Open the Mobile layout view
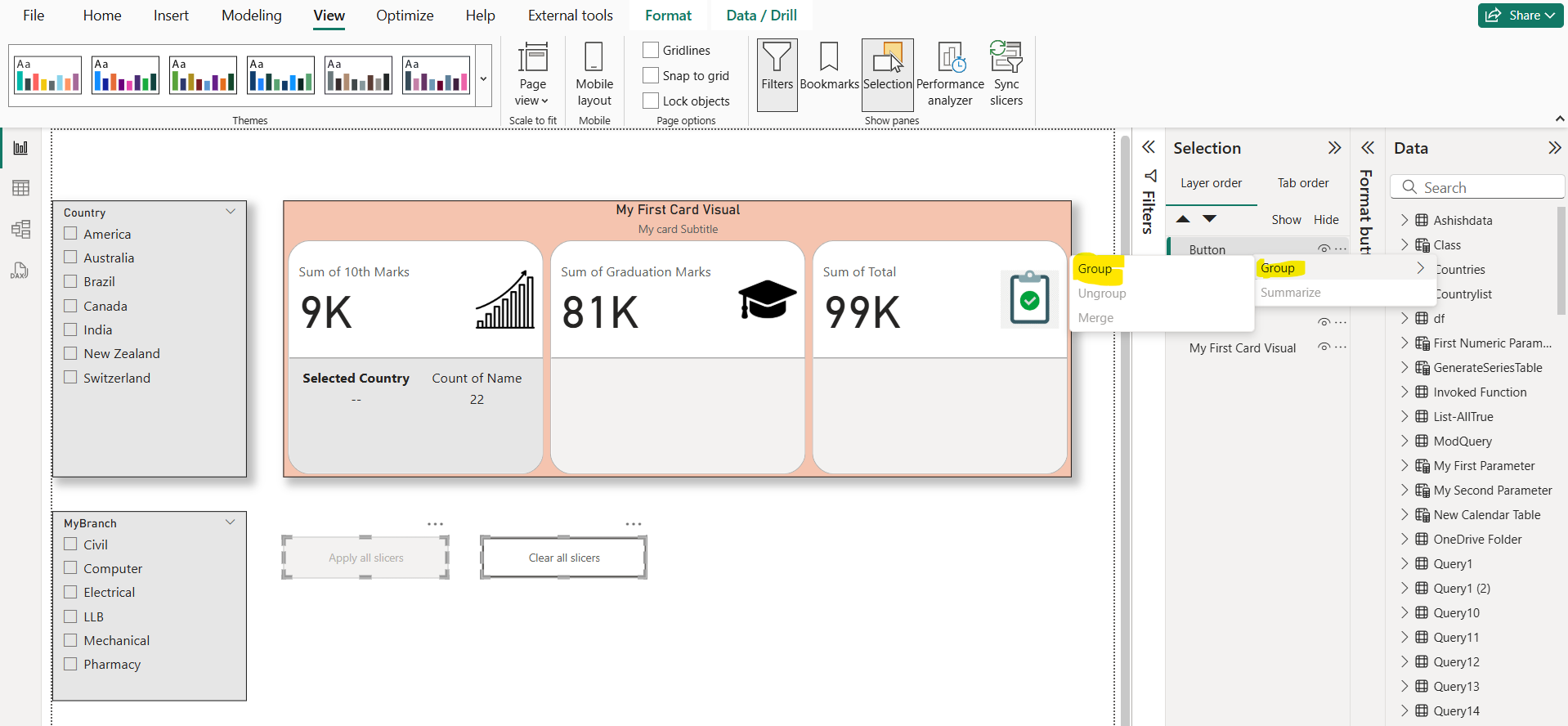 tap(594, 74)
